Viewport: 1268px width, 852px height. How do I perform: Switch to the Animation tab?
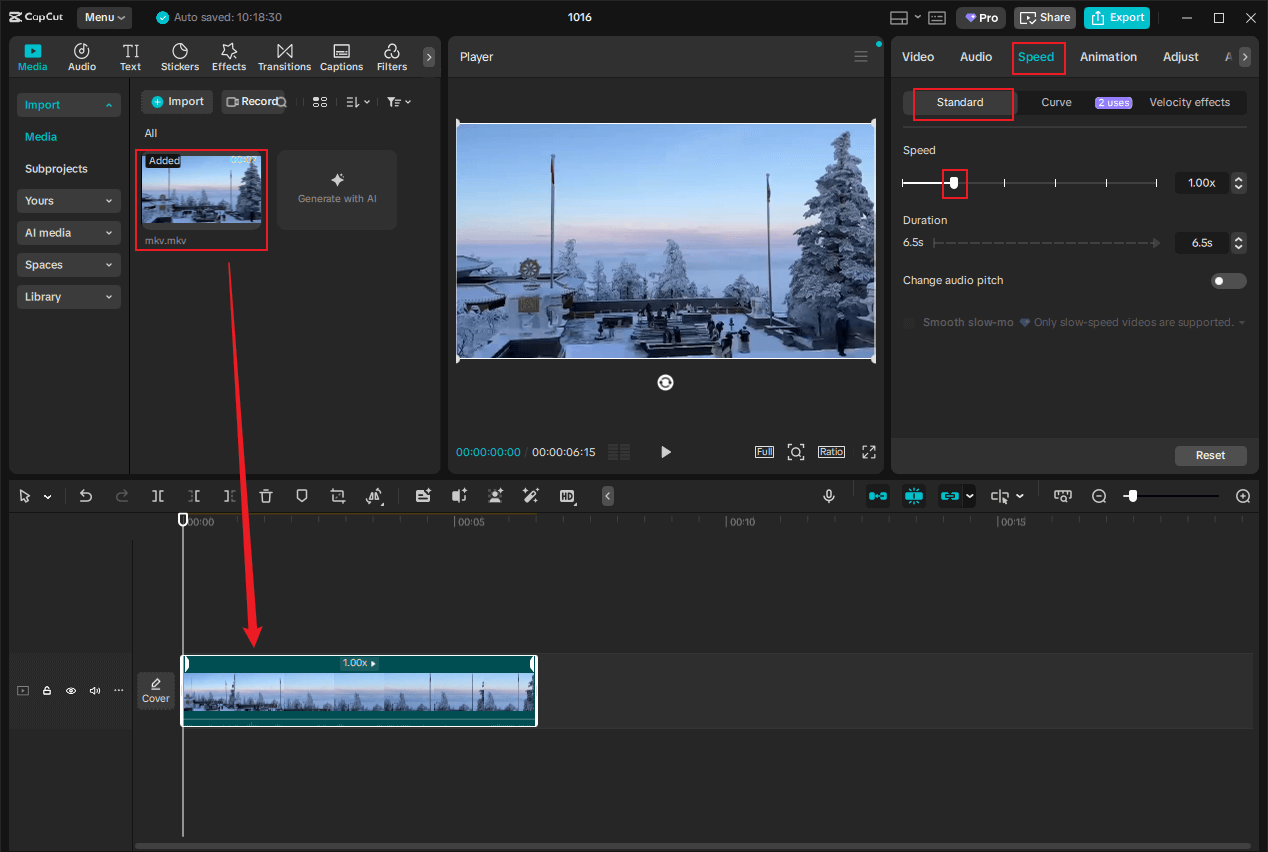point(1108,57)
